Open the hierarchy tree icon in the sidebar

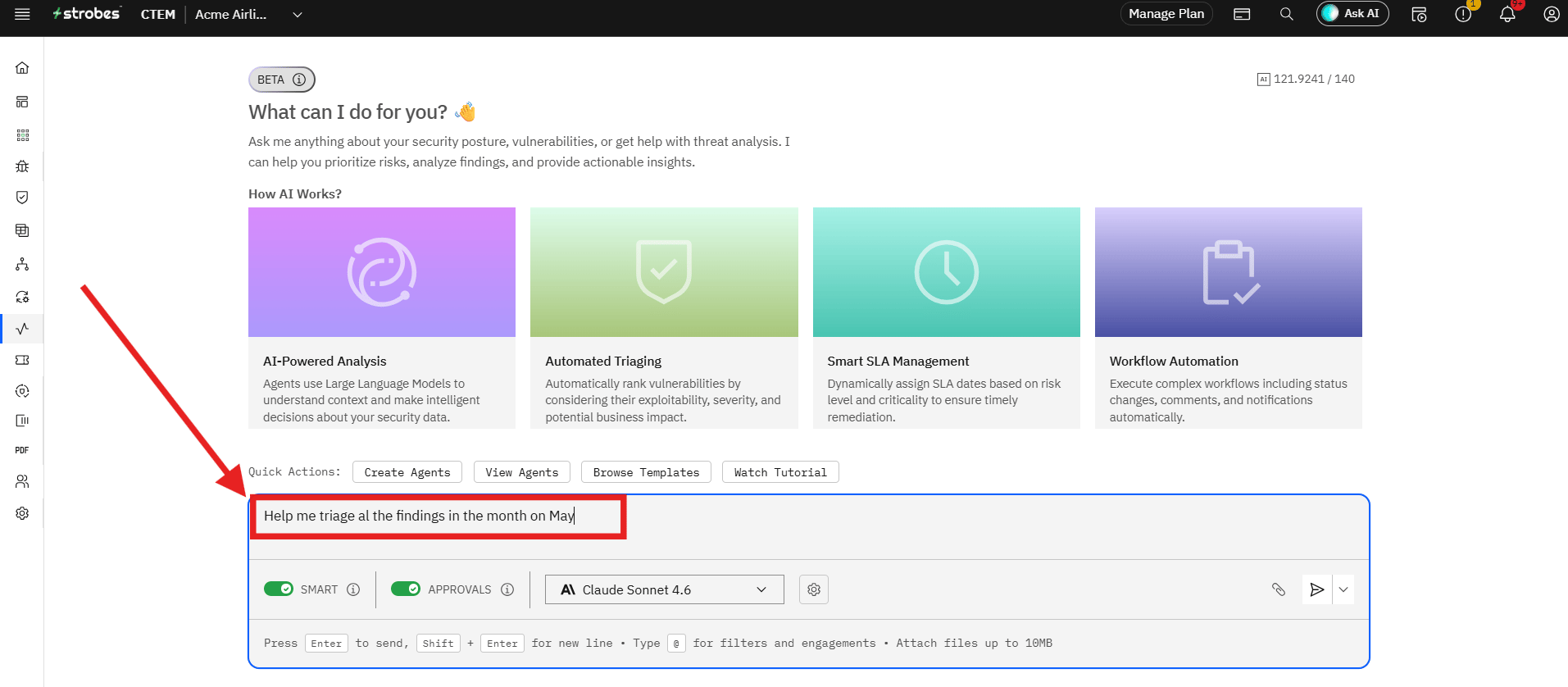point(22,264)
